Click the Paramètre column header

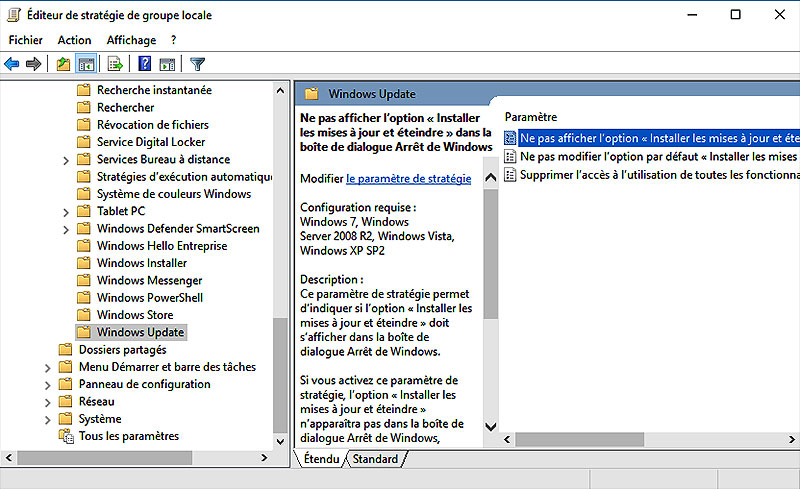click(x=531, y=117)
